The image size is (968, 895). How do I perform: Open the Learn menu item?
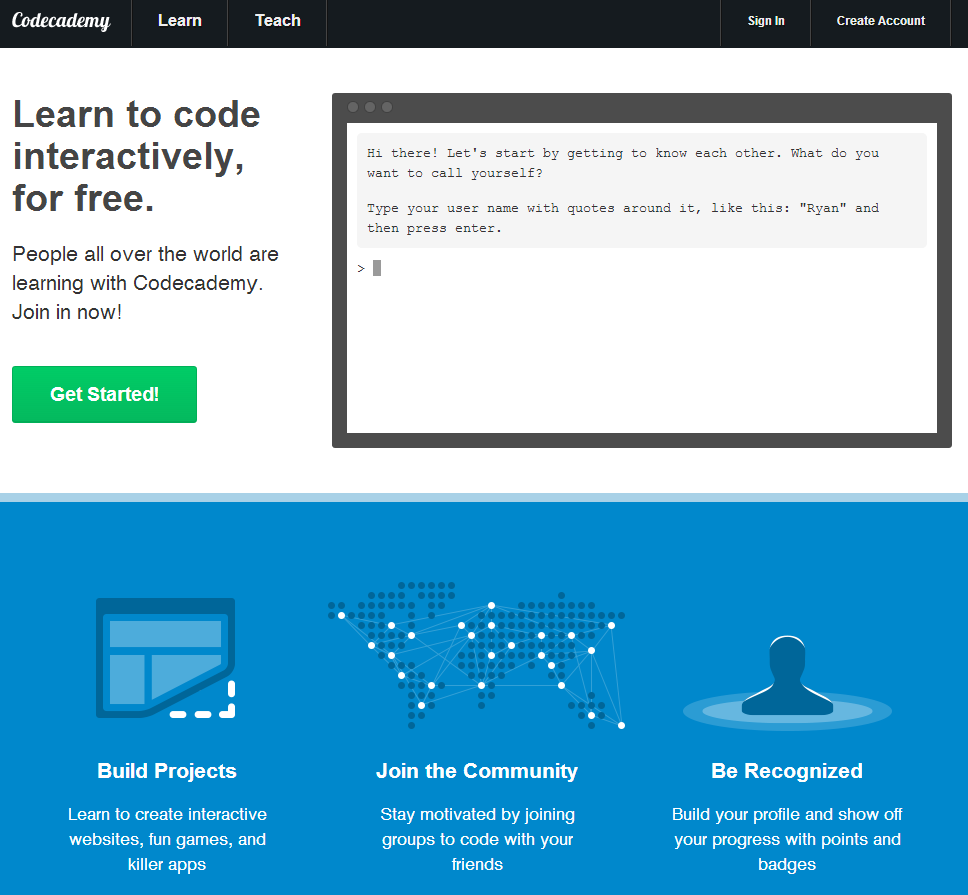click(180, 20)
